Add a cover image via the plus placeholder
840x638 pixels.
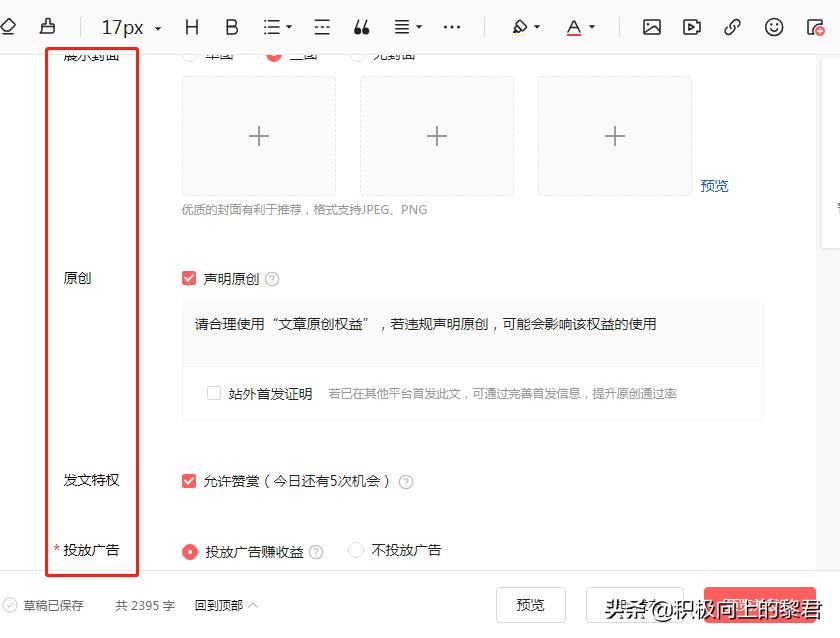(258, 135)
